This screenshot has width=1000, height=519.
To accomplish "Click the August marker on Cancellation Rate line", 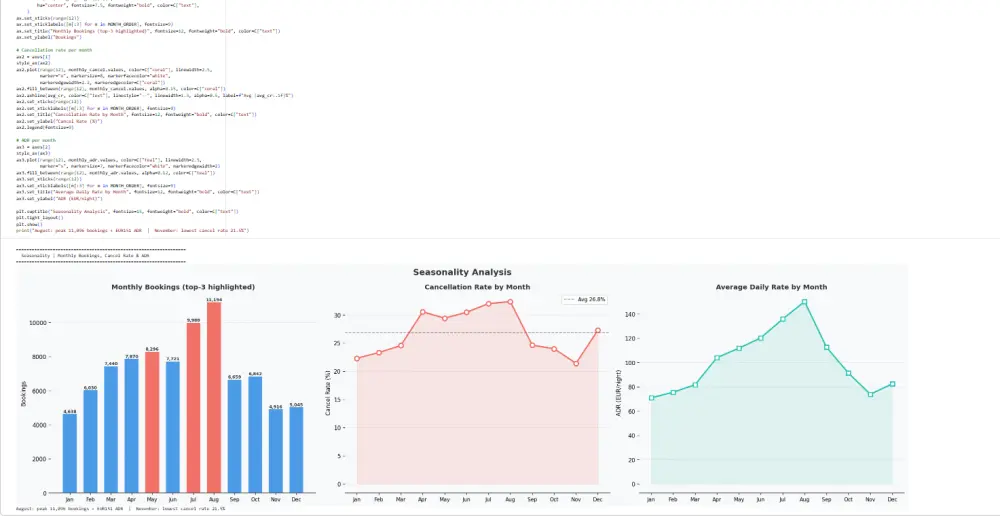I will tap(510, 302).
